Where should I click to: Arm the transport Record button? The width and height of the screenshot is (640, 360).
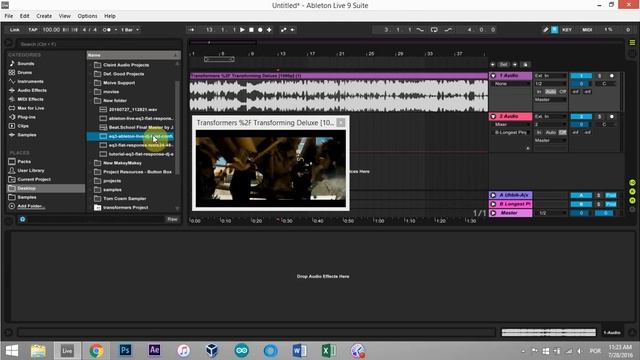coord(260,30)
